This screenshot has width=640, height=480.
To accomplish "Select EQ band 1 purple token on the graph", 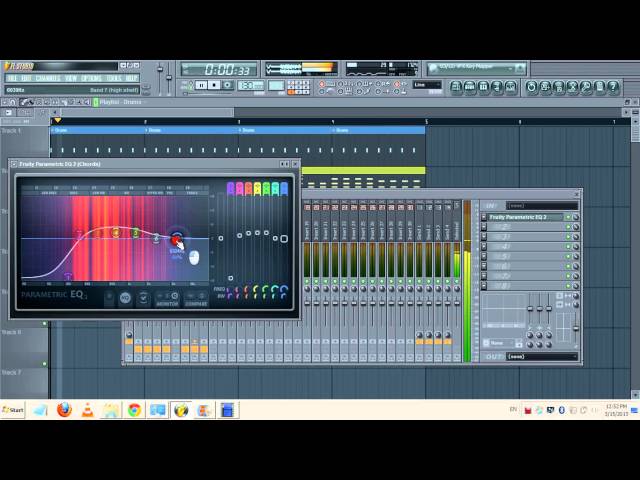I will click(68, 276).
